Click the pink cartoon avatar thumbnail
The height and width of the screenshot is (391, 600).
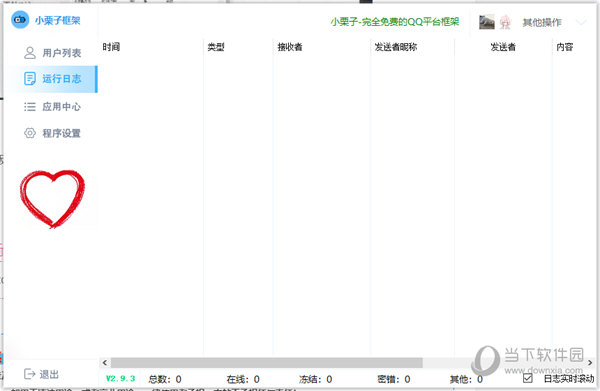coord(505,22)
